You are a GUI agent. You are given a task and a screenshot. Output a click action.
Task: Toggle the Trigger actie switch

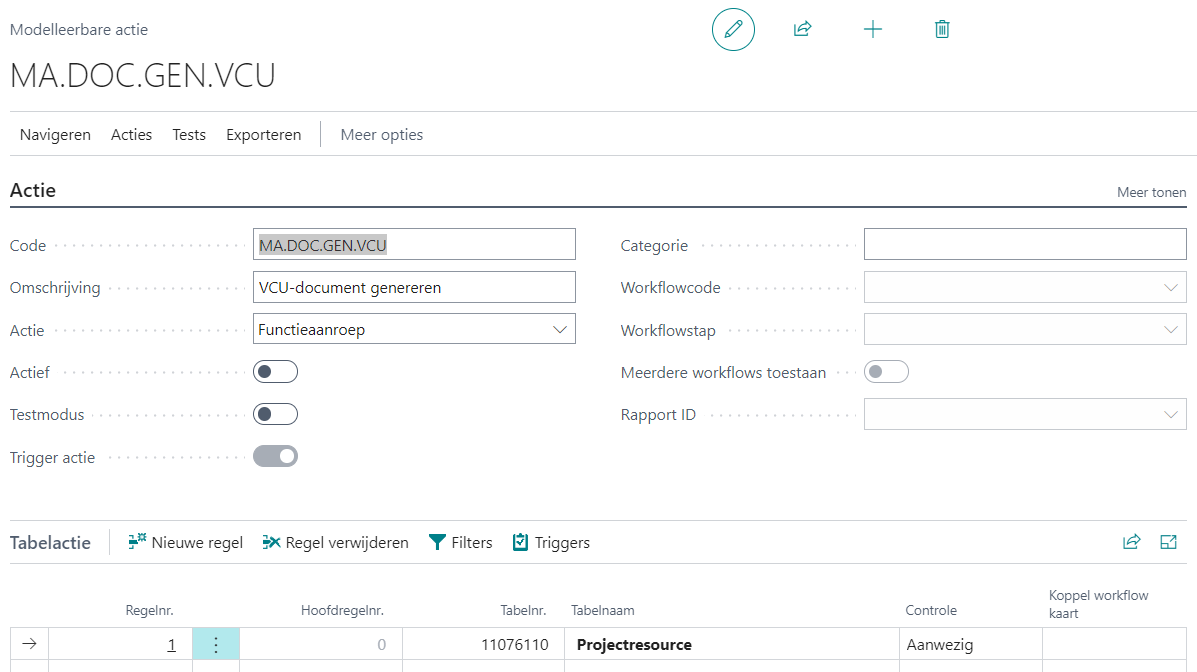point(275,457)
